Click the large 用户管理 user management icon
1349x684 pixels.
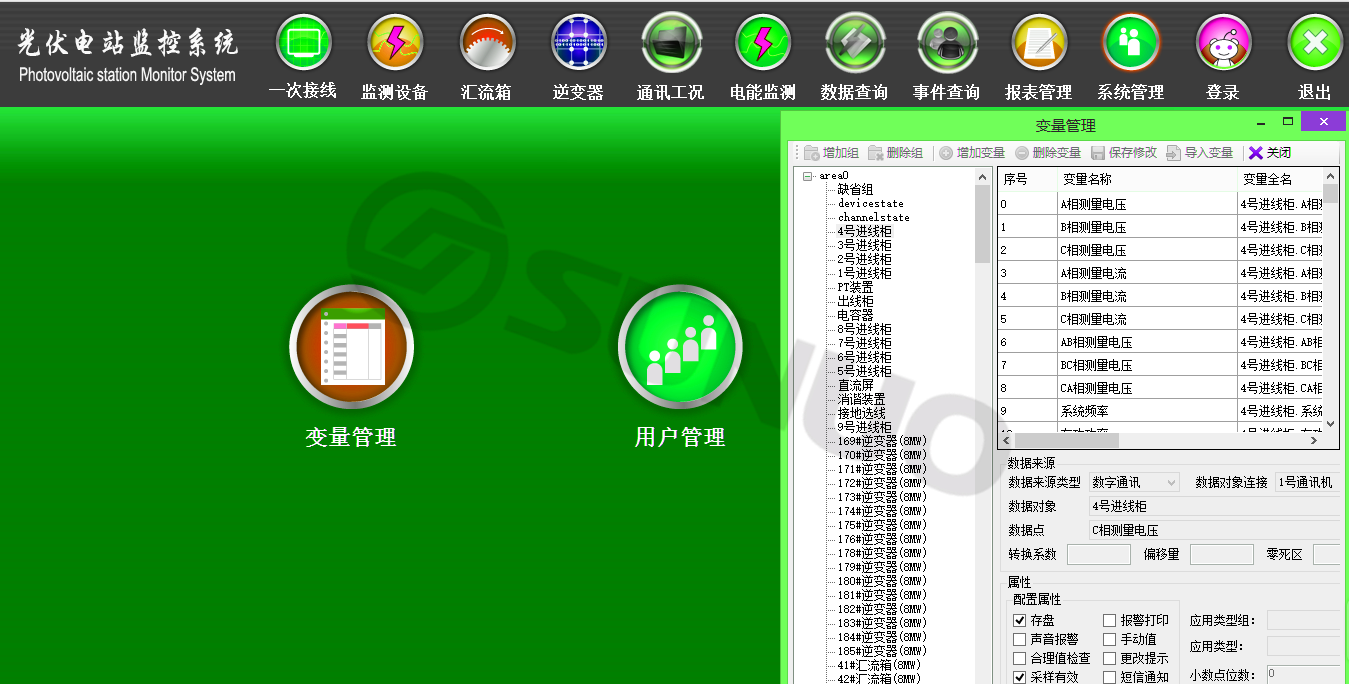coord(680,347)
